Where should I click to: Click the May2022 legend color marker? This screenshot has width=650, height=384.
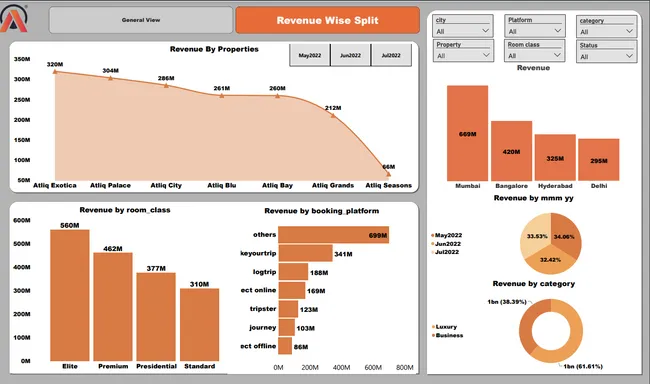[x=433, y=235]
